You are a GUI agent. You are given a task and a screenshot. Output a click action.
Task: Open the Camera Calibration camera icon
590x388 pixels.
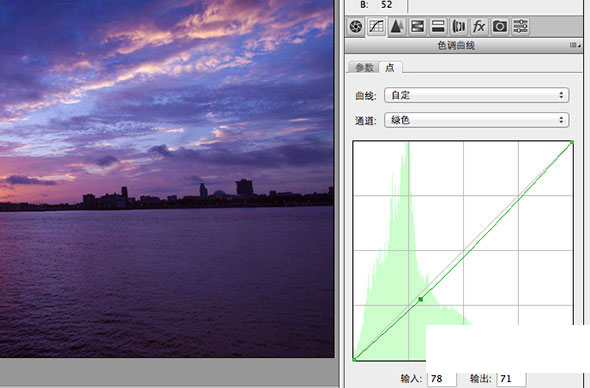coord(500,27)
